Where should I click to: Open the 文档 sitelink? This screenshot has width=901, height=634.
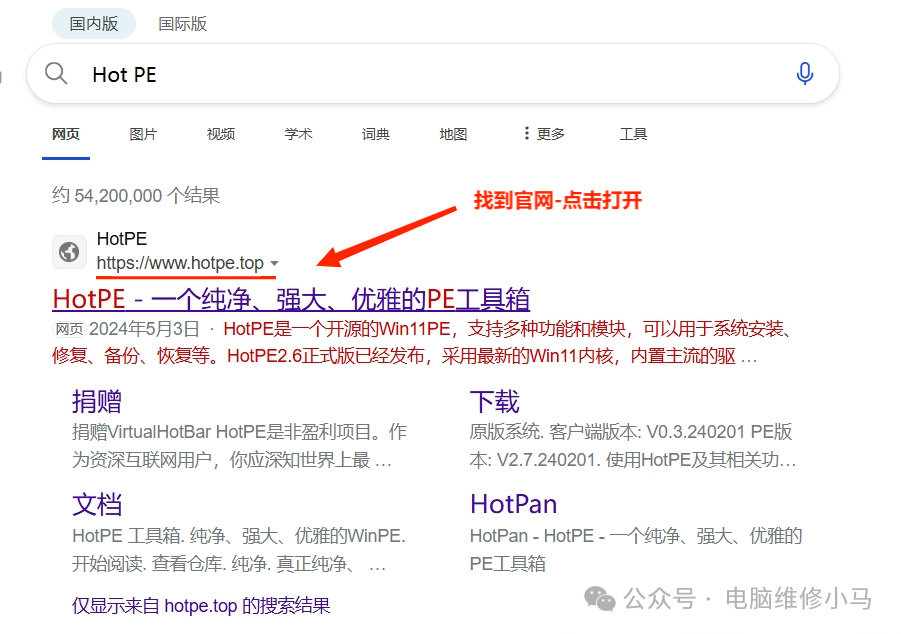(x=97, y=505)
